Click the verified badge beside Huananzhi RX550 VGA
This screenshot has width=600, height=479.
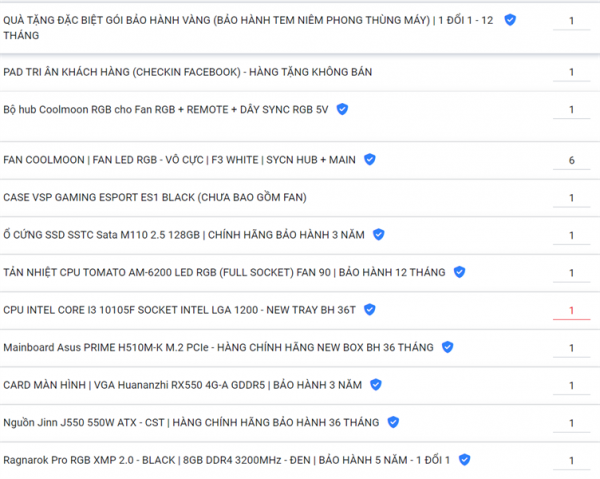click(376, 385)
